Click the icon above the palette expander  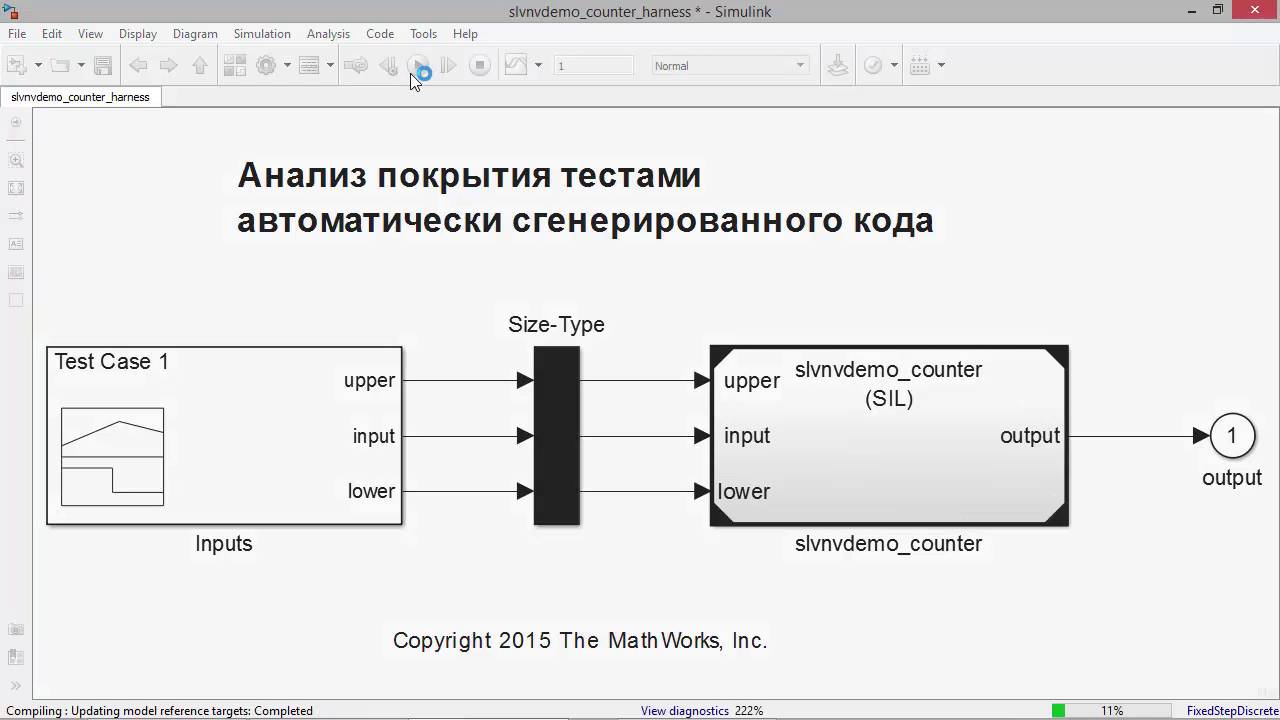pyautogui.click(x=16, y=657)
